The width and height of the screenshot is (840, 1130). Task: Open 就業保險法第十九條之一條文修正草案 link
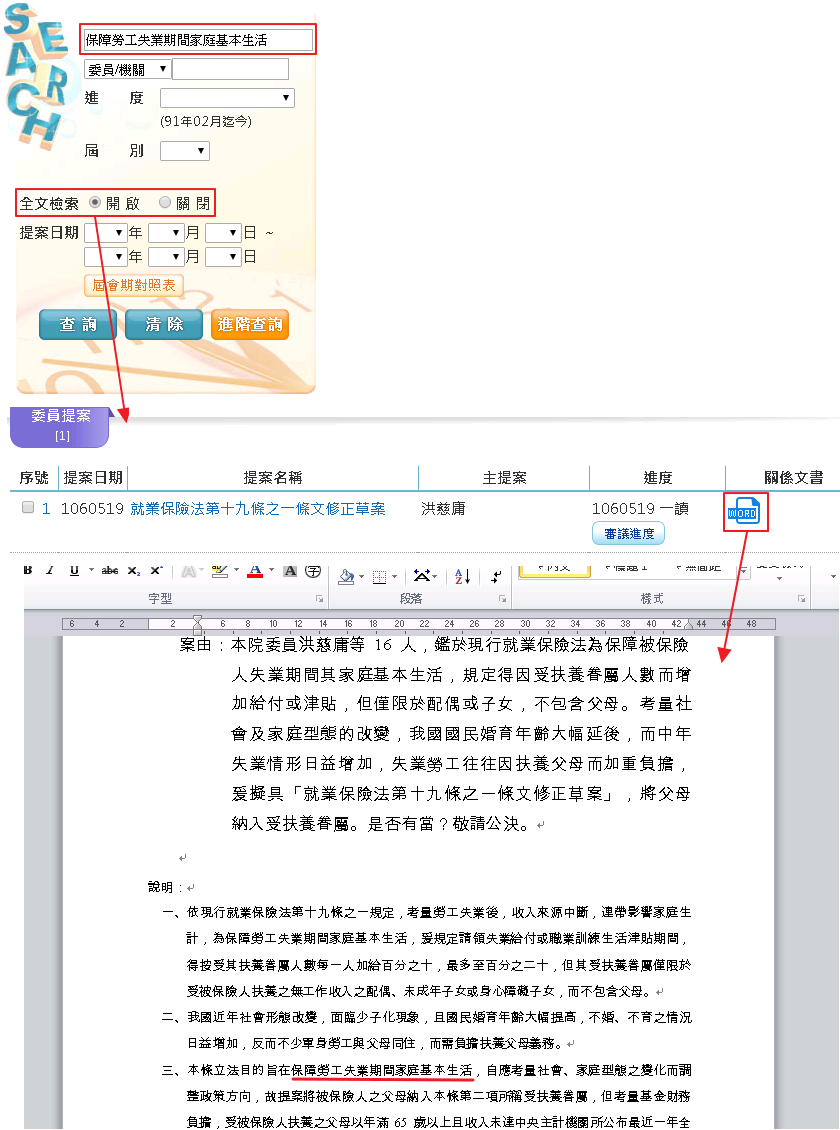257,509
